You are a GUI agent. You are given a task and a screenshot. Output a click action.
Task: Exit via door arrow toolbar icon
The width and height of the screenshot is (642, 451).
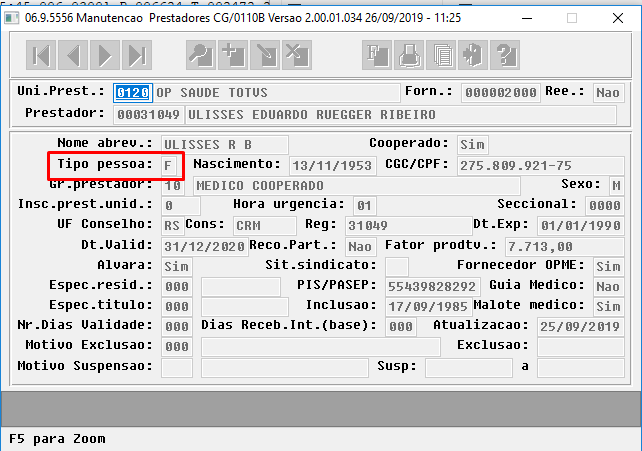[x=472, y=55]
